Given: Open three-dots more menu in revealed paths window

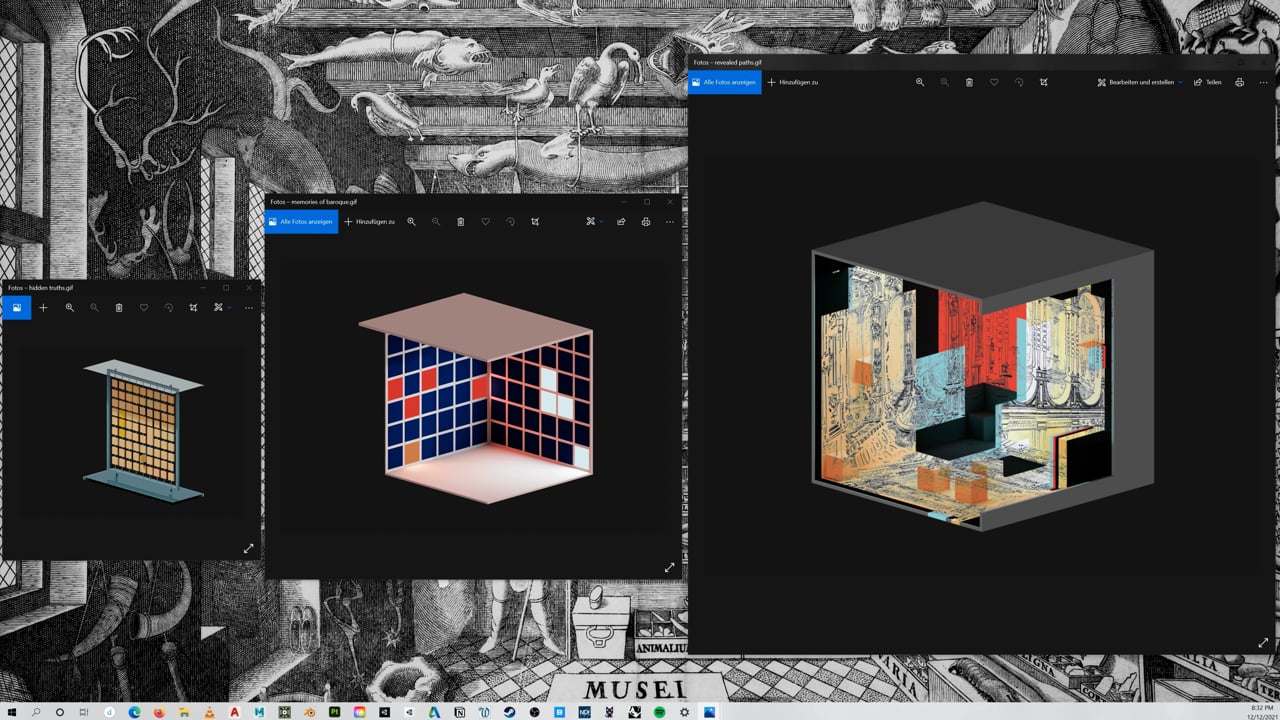Looking at the screenshot, I should tap(1264, 82).
